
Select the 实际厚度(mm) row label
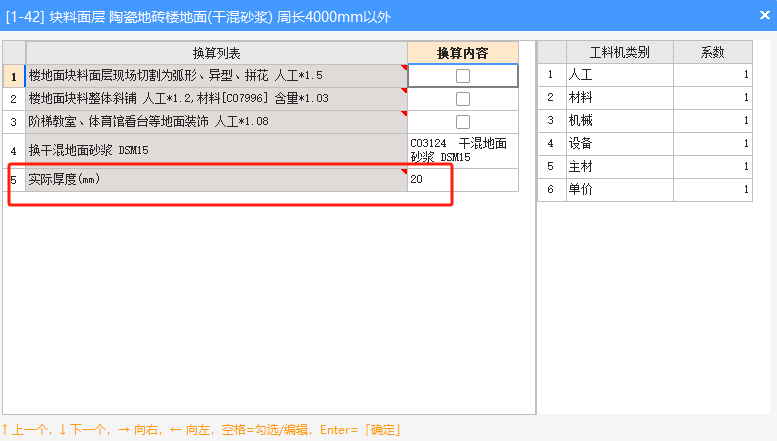217,179
